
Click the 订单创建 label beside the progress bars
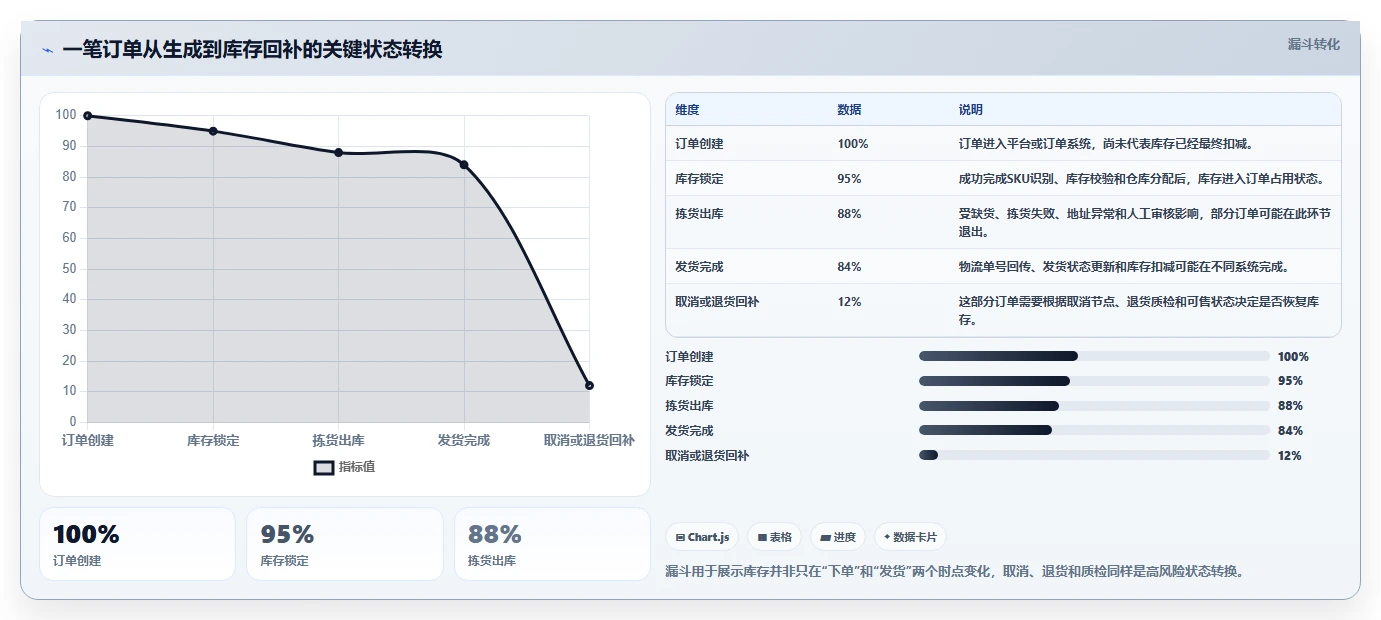[689, 356]
